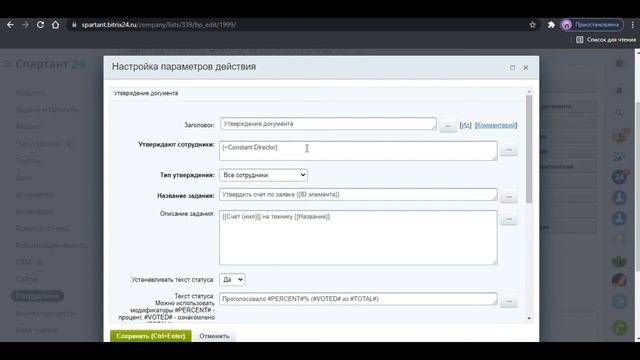Open Бизнес-процессы in left menu
The width and height of the screenshot is (640, 360).
tap(46, 313)
